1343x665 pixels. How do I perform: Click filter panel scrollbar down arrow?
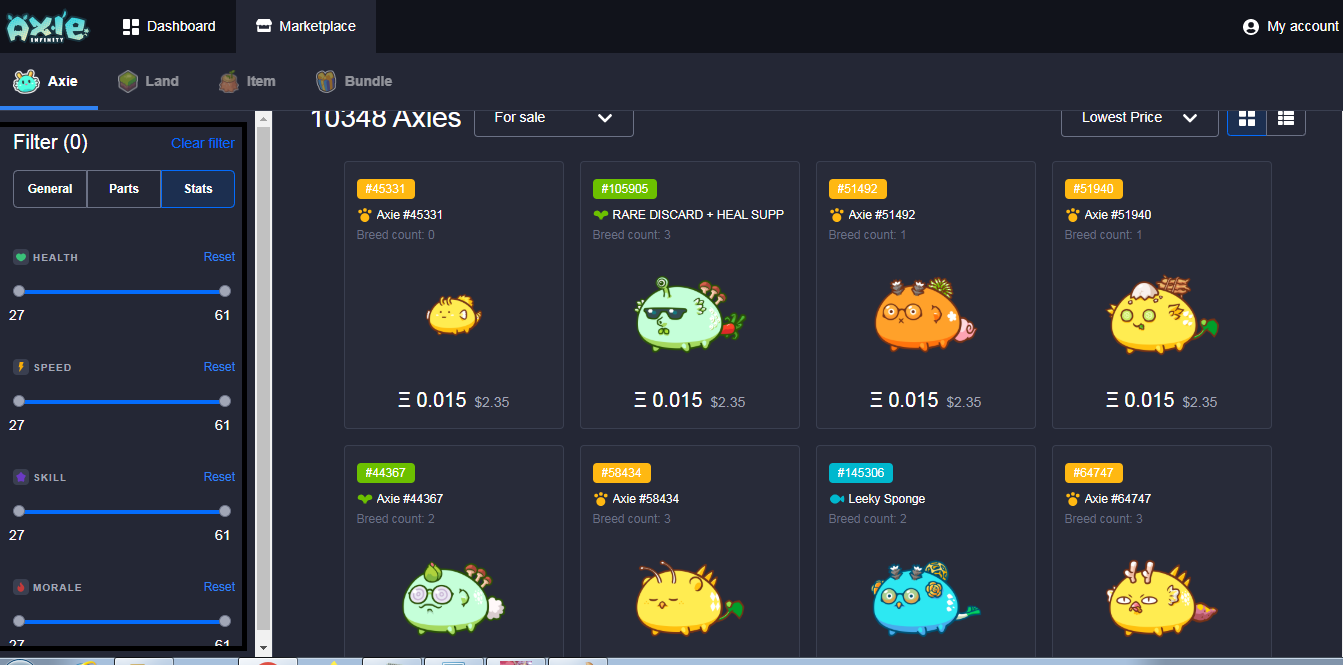point(264,649)
